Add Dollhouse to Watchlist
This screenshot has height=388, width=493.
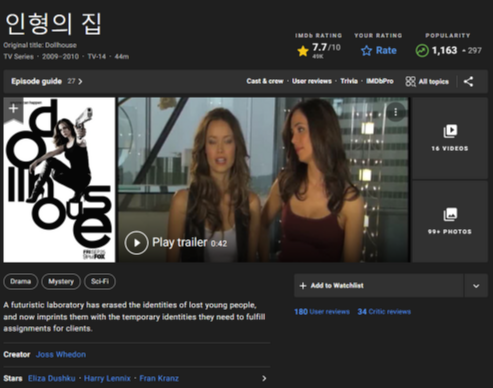coord(379,286)
